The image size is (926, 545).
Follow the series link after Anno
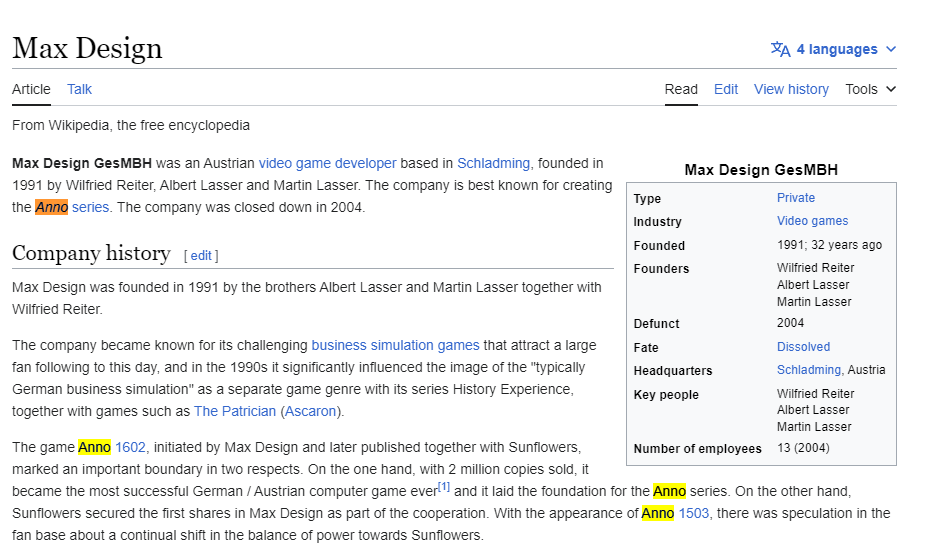pyautogui.click(x=90, y=207)
